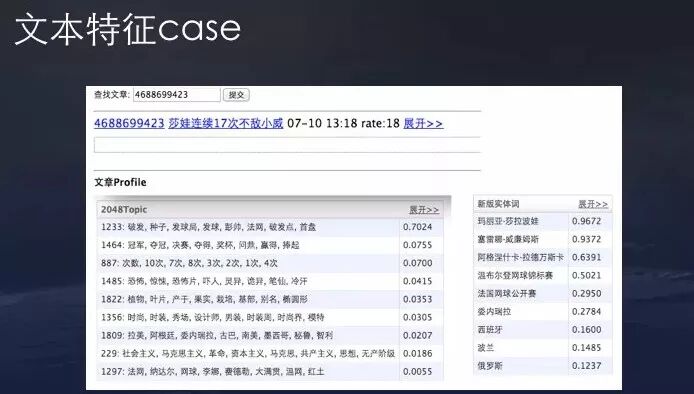Click topic score 0.0415
694x394 pixels.
(417, 281)
